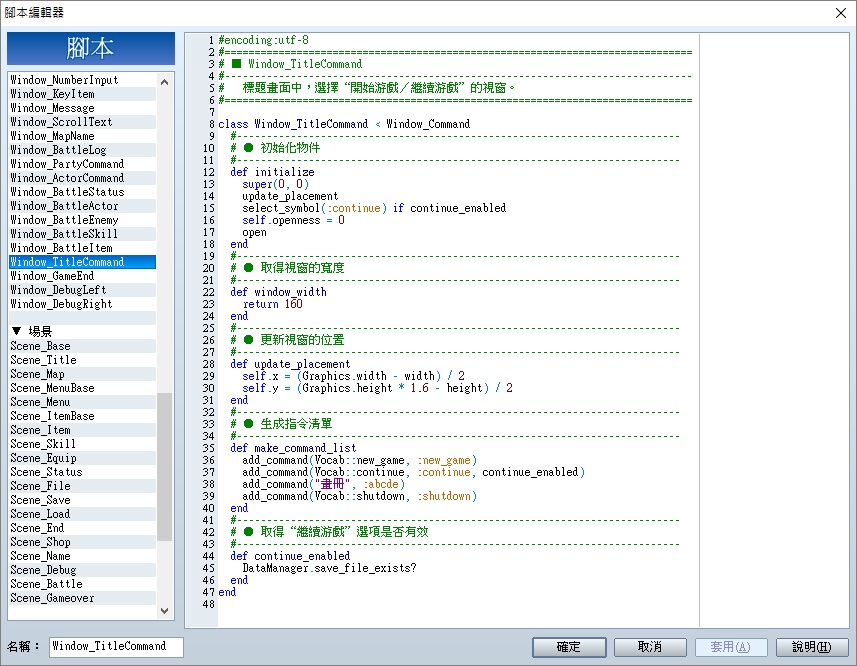Select Window_KeyItem script
This screenshot has width=857, height=666.
coord(82,94)
